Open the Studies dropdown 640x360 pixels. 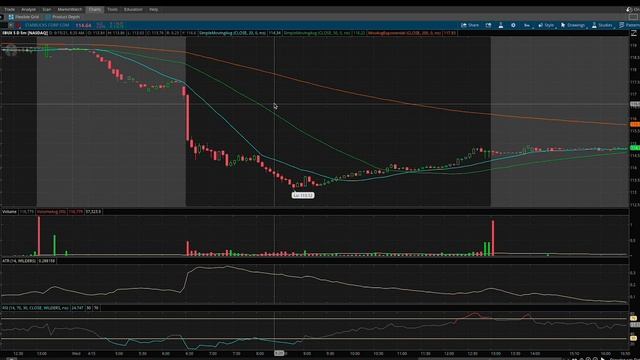pos(602,25)
